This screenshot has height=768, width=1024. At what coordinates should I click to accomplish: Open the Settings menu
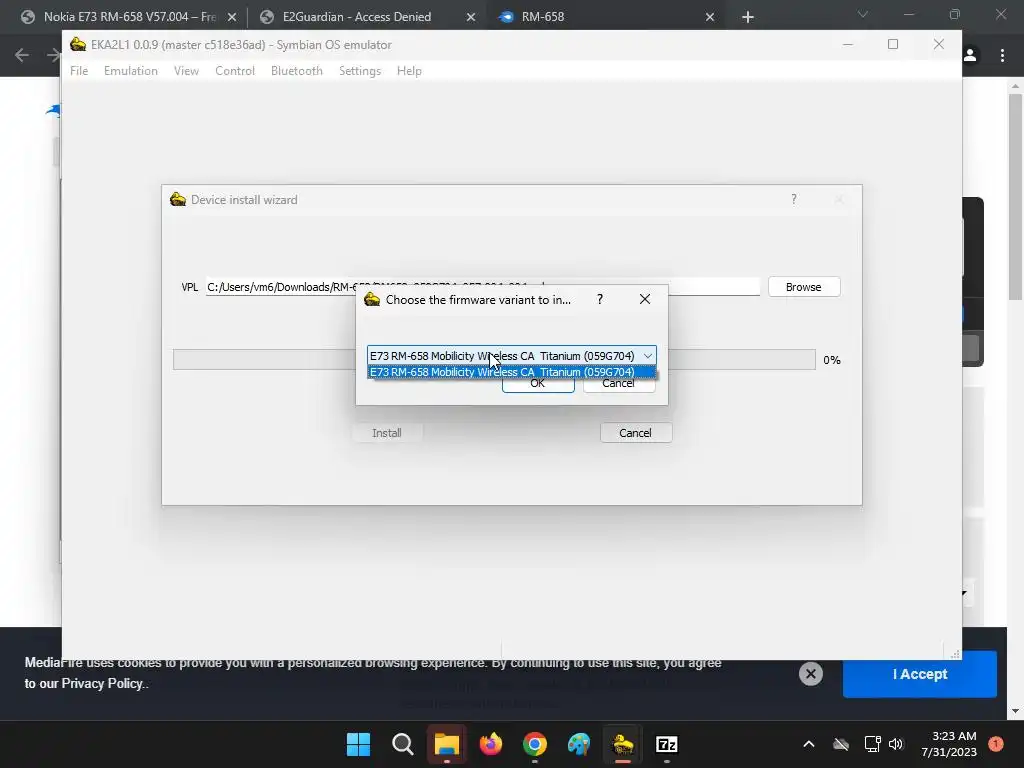point(360,71)
